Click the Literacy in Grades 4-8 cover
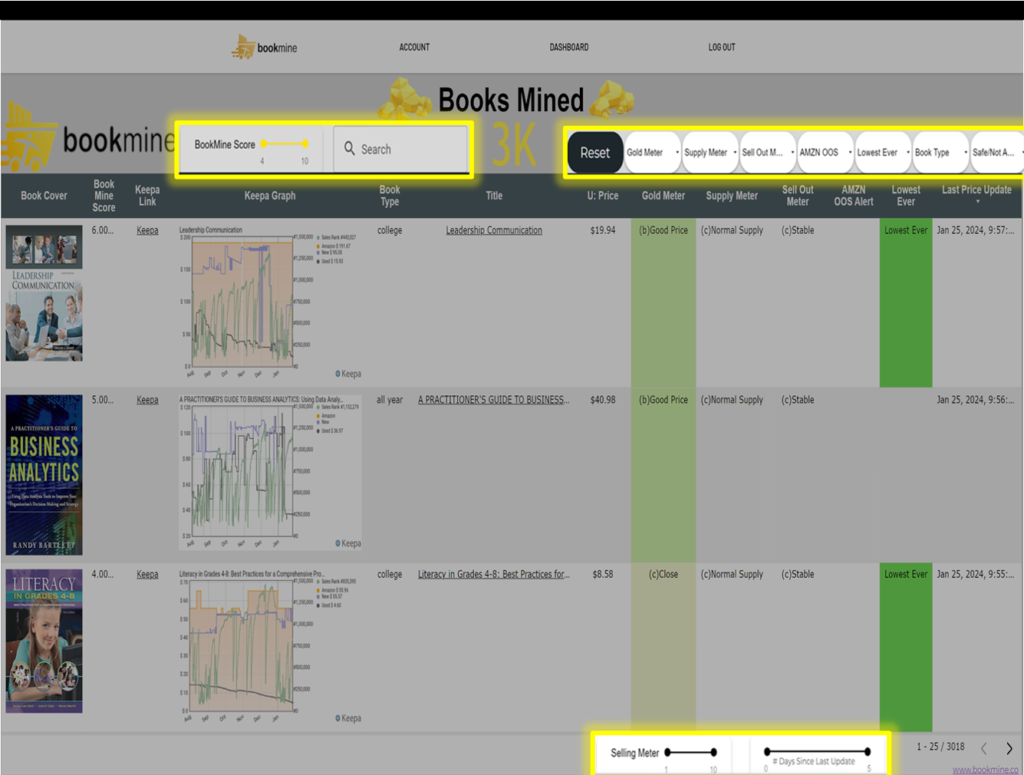 (x=44, y=641)
